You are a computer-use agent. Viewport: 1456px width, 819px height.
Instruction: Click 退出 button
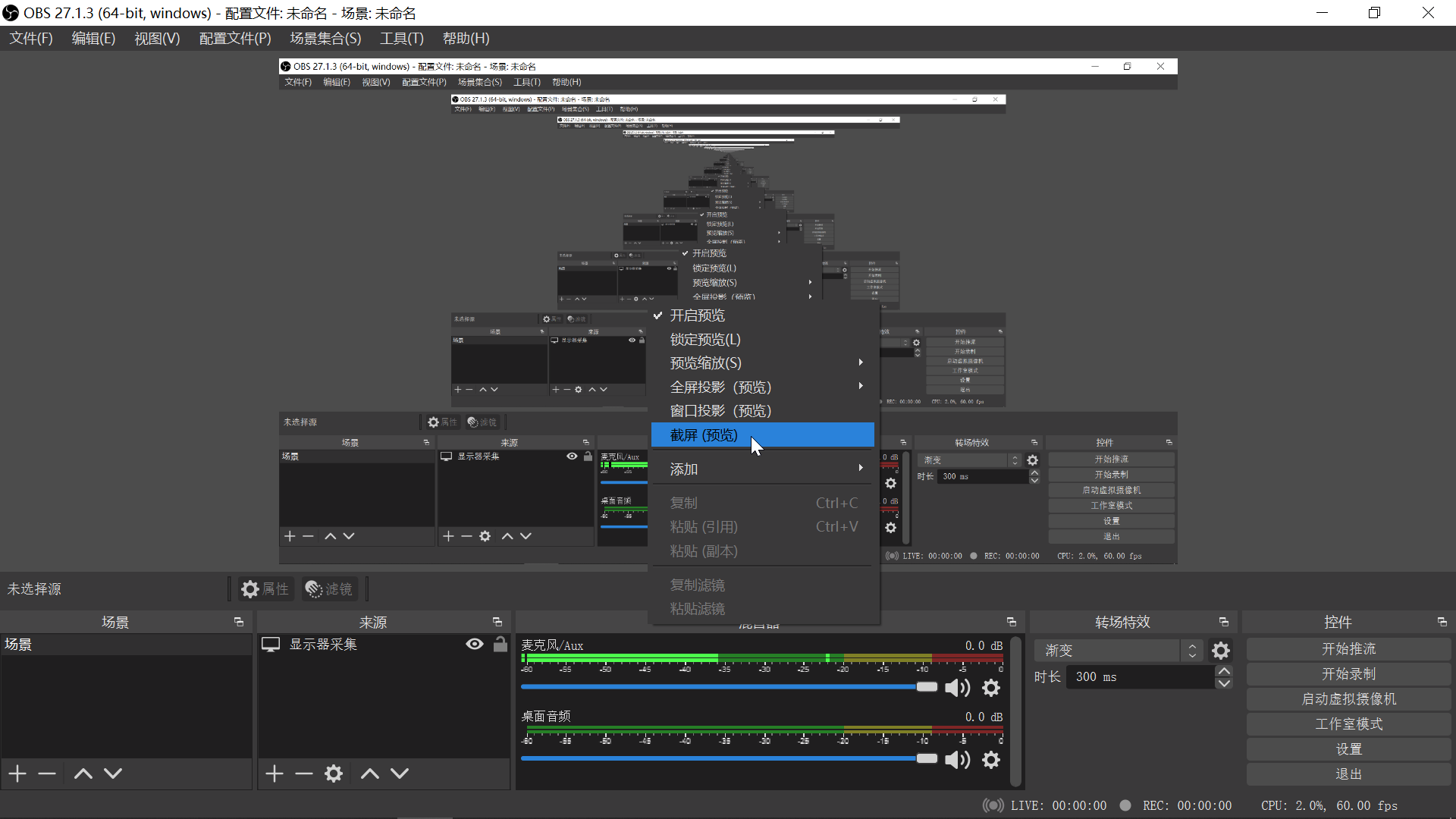click(x=1348, y=774)
